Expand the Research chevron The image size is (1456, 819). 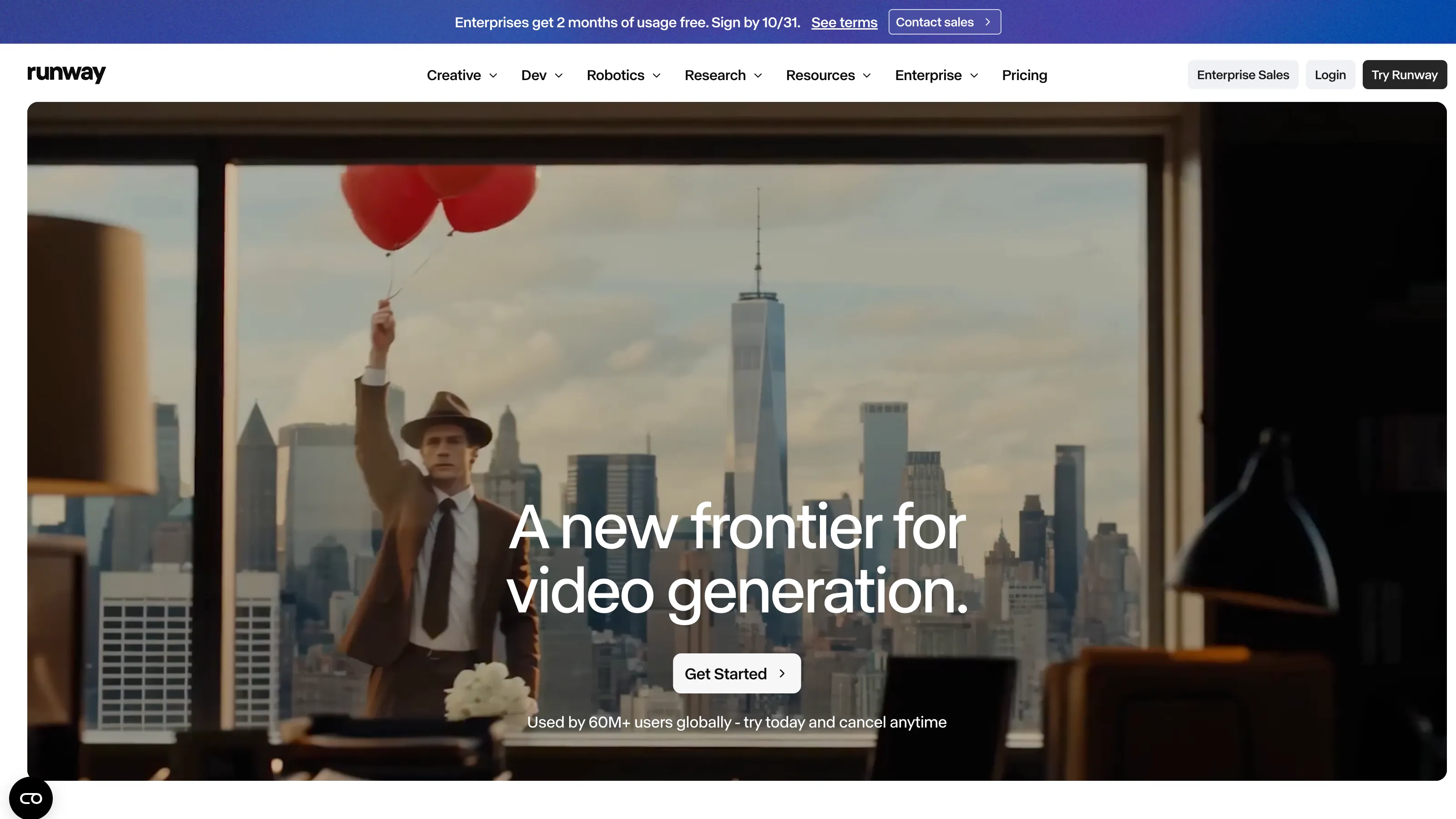click(758, 75)
